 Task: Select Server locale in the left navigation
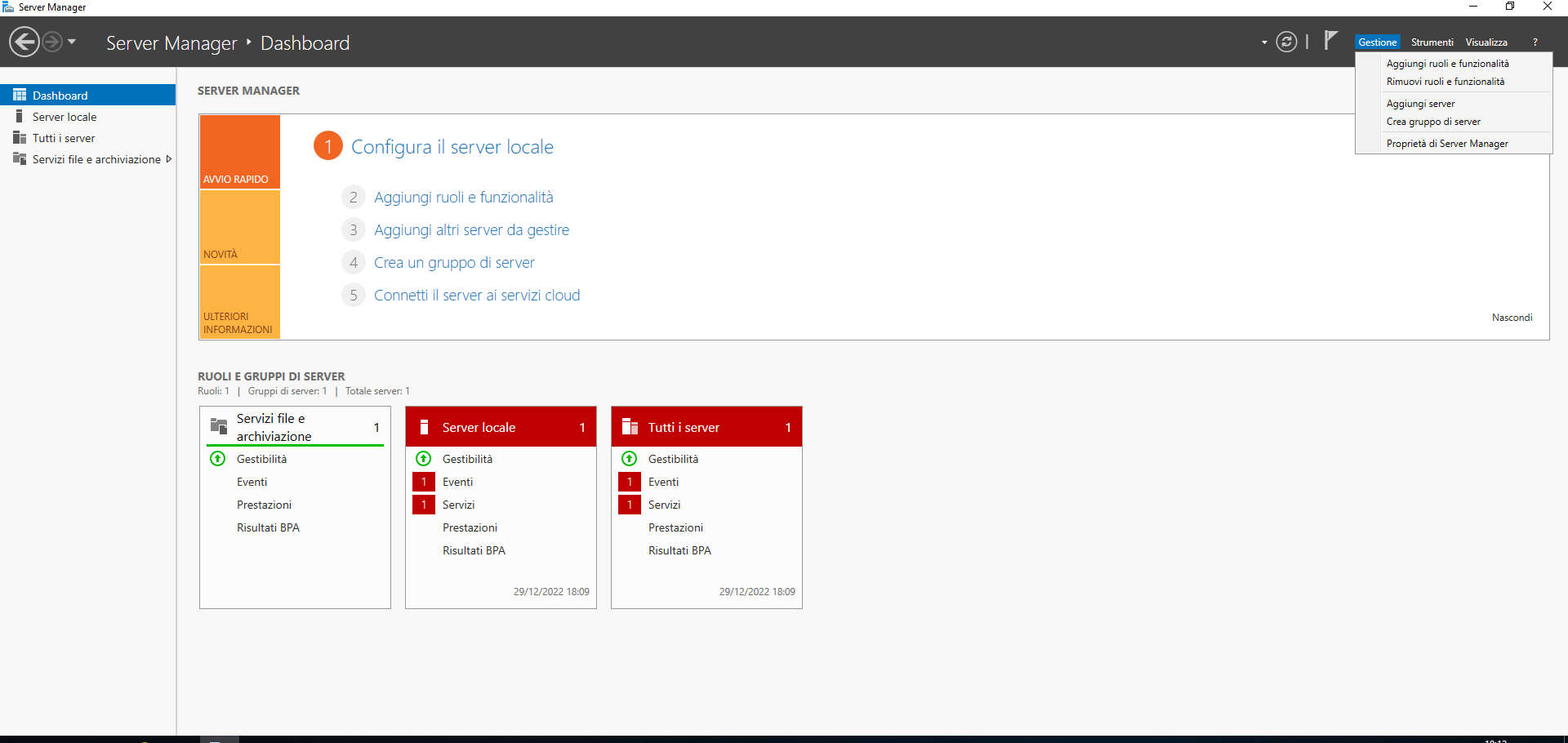coord(88,116)
